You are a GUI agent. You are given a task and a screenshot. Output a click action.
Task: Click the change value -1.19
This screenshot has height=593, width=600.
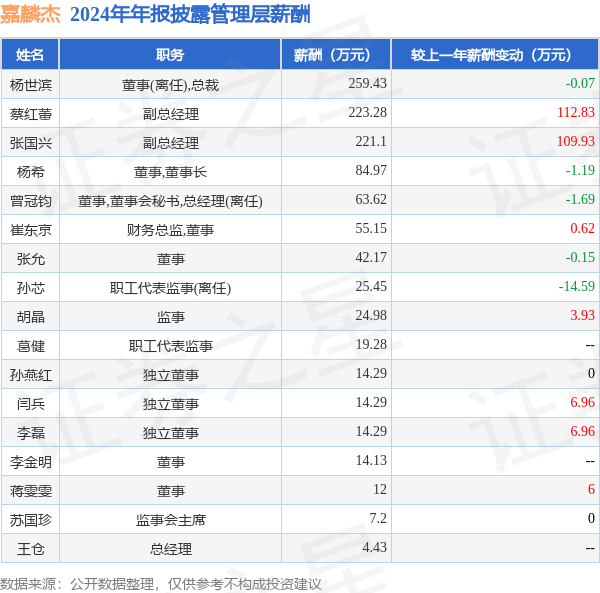[x=580, y=170]
